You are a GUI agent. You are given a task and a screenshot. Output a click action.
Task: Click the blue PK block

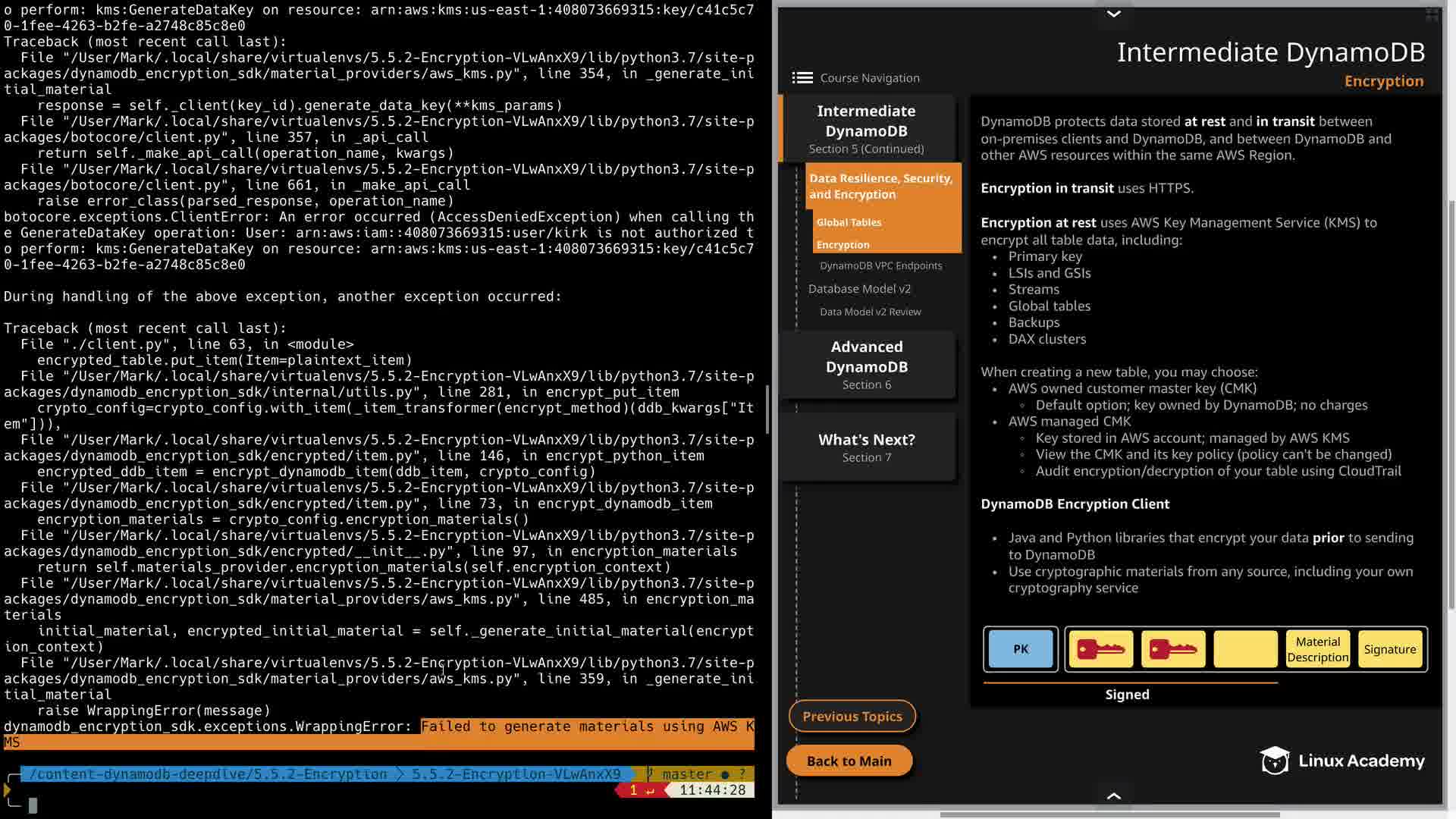point(1021,649)
